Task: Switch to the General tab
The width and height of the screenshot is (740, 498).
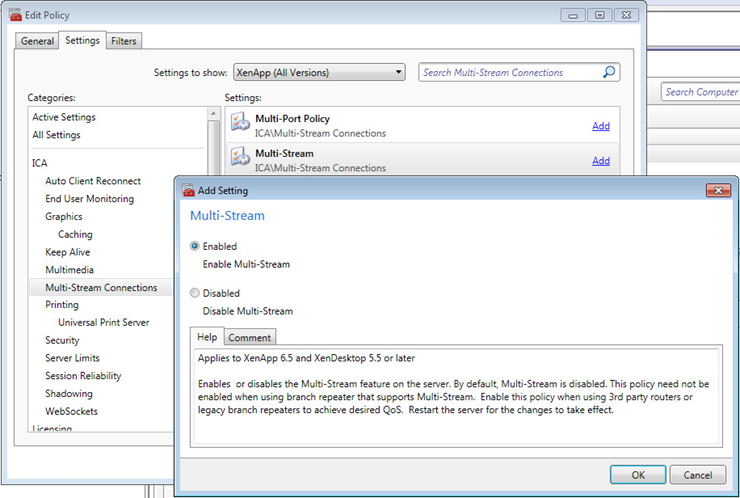Action: [37, 41]
